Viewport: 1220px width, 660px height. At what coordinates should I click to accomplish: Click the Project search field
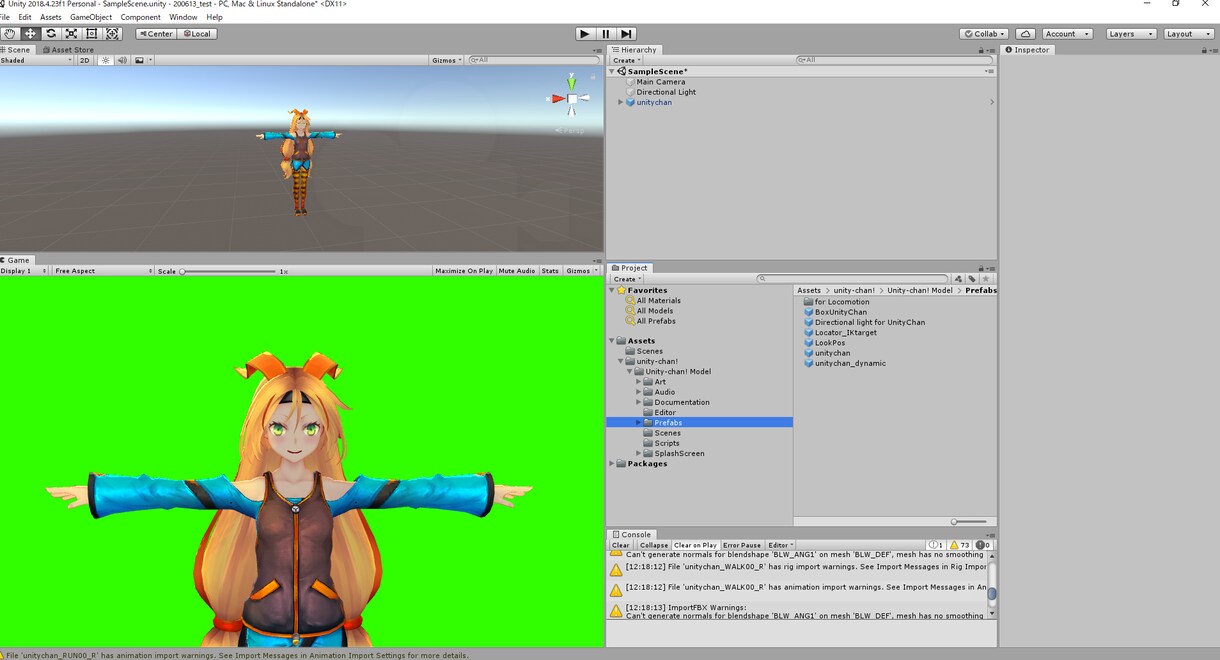pyautogui.click(x=852, y=279)
